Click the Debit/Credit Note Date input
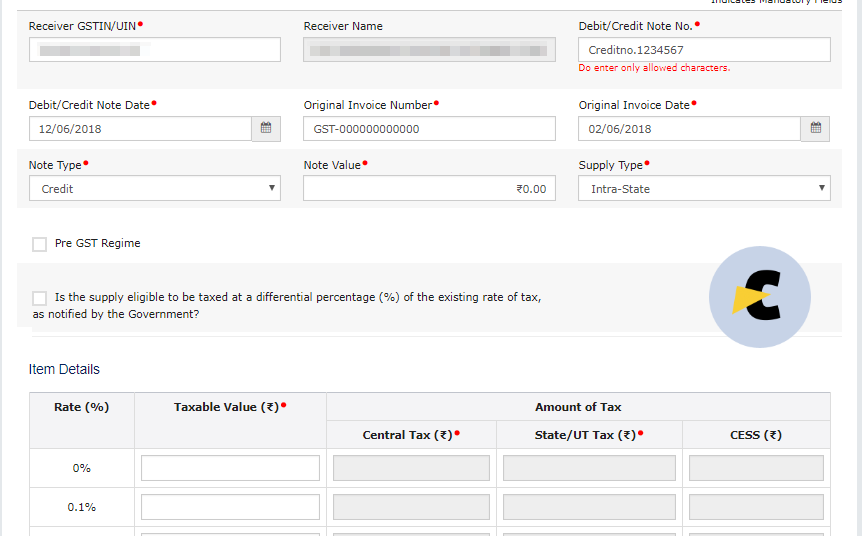The image size is (862, 536). (x=141, y=129)
